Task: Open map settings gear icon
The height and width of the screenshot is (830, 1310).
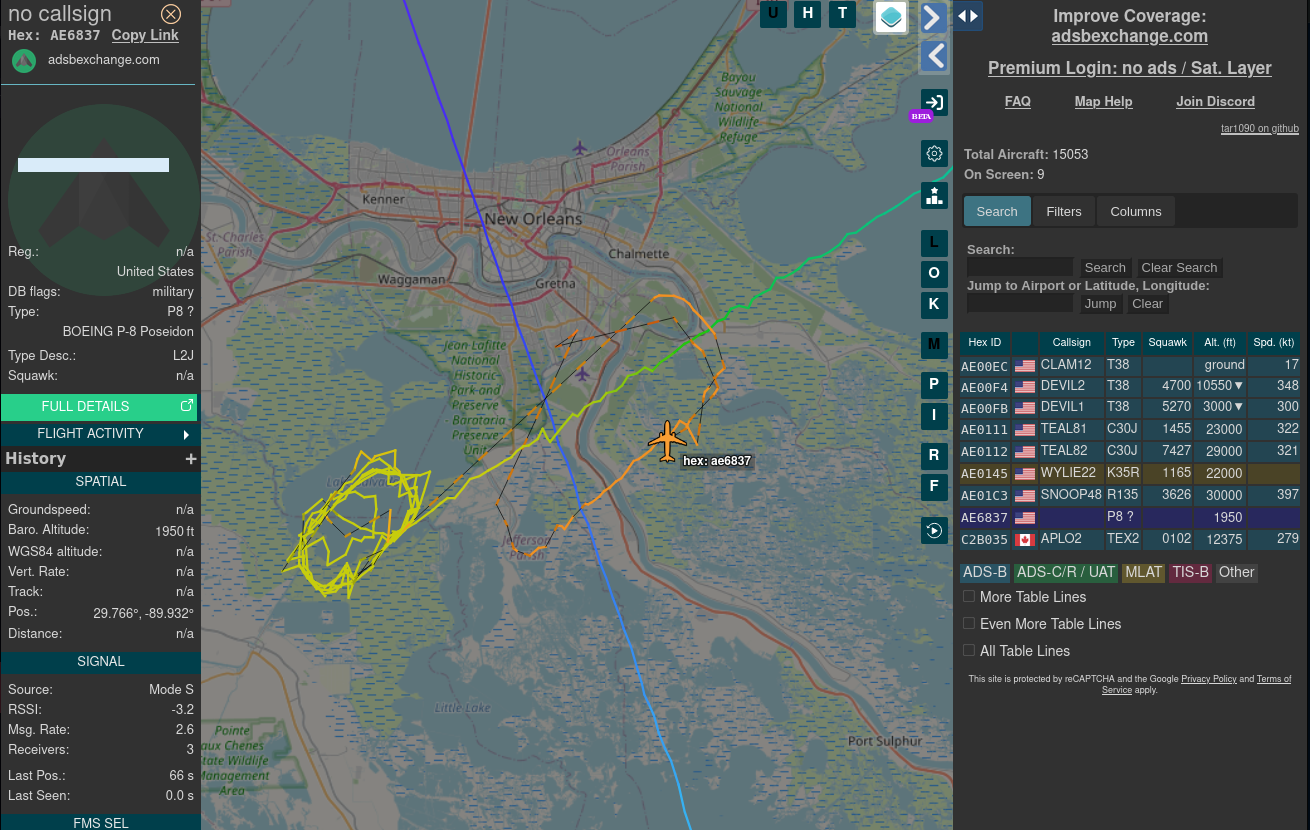Action: pos(934,153)
